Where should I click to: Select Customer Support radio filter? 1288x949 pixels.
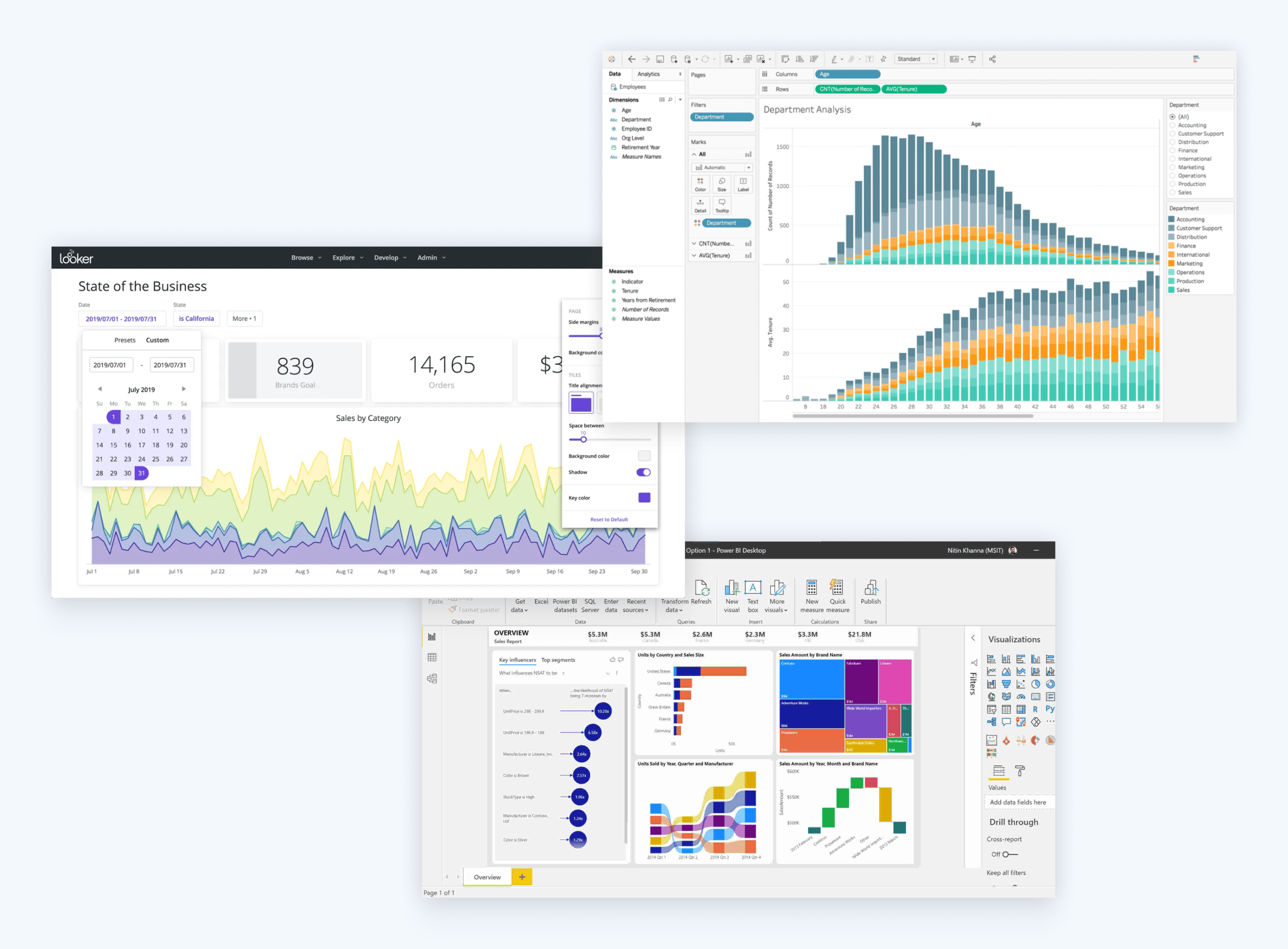click(x=1173, y=134)
